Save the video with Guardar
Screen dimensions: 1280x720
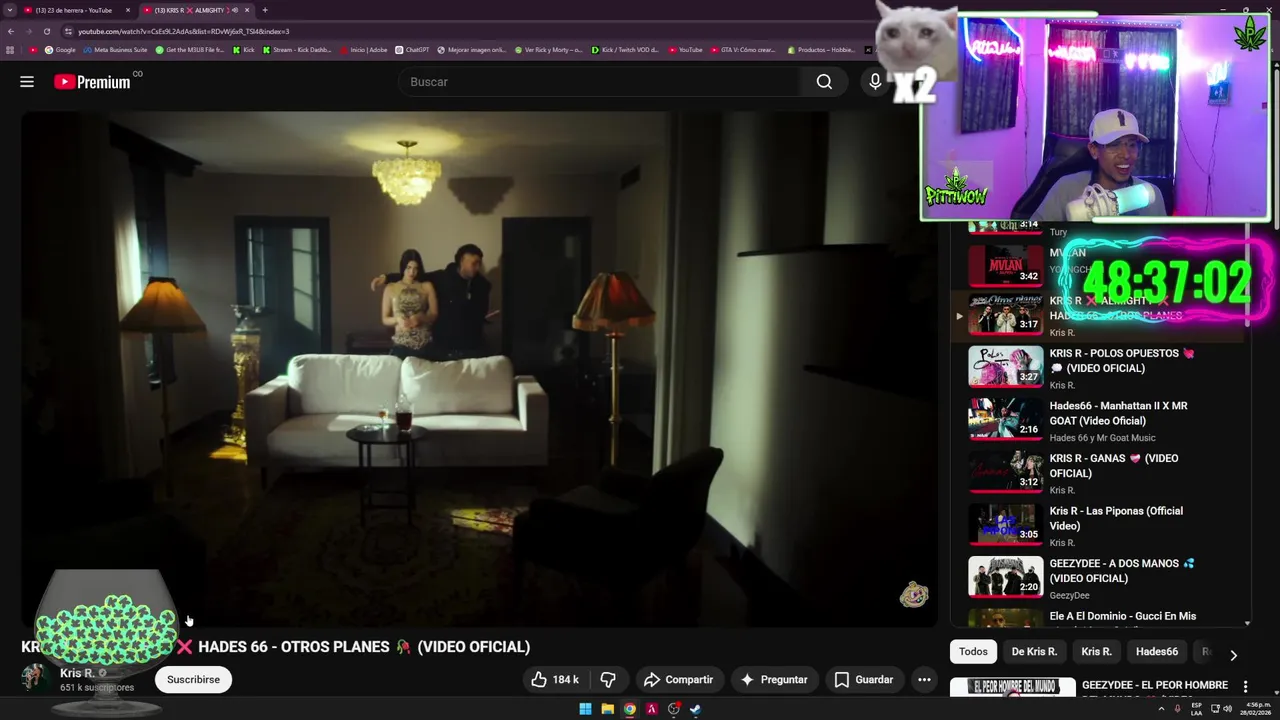click(864, 680)
